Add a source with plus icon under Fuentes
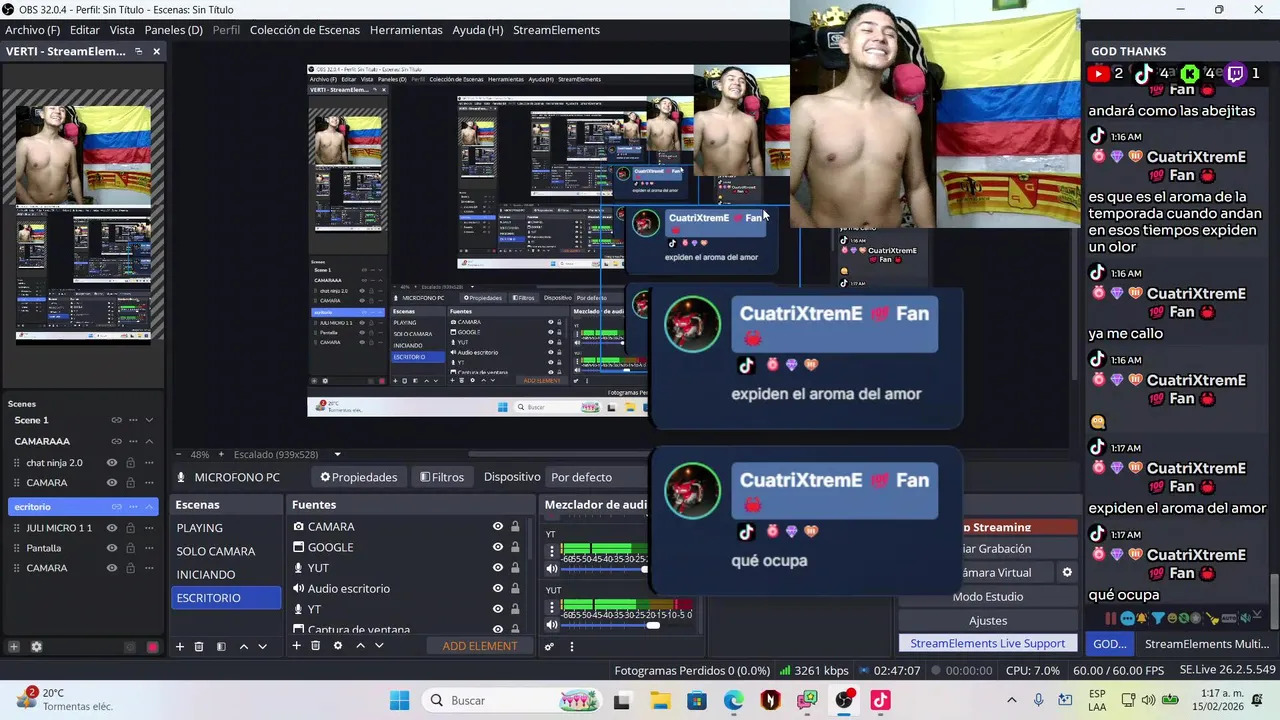Screen dimensions: 1280x720 click(296, 646)
